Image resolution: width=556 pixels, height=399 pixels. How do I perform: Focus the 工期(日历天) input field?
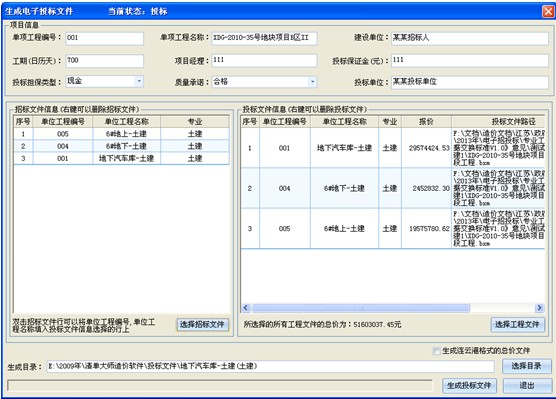click(105, 61)
